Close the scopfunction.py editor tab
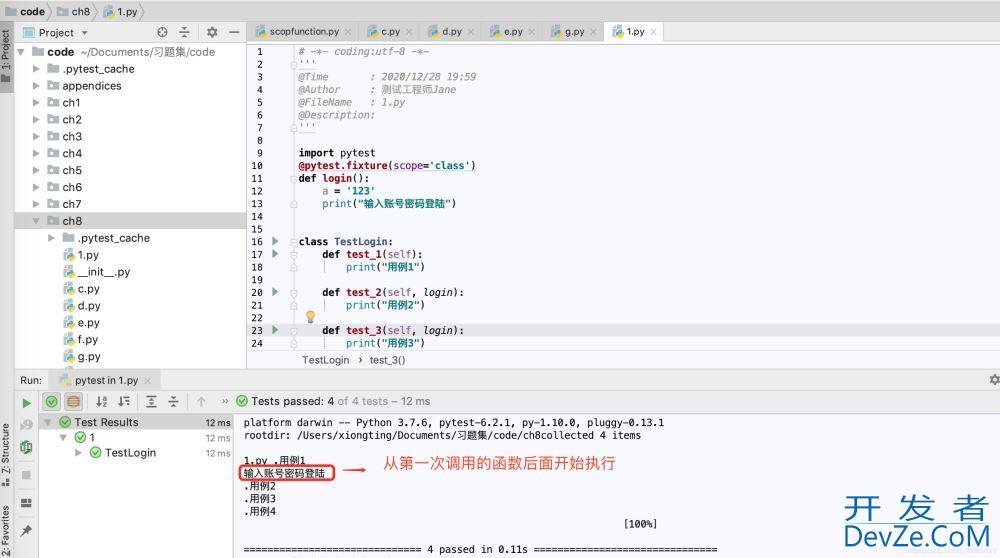Viewport: 1000px width, 558px height. point(348,32)
